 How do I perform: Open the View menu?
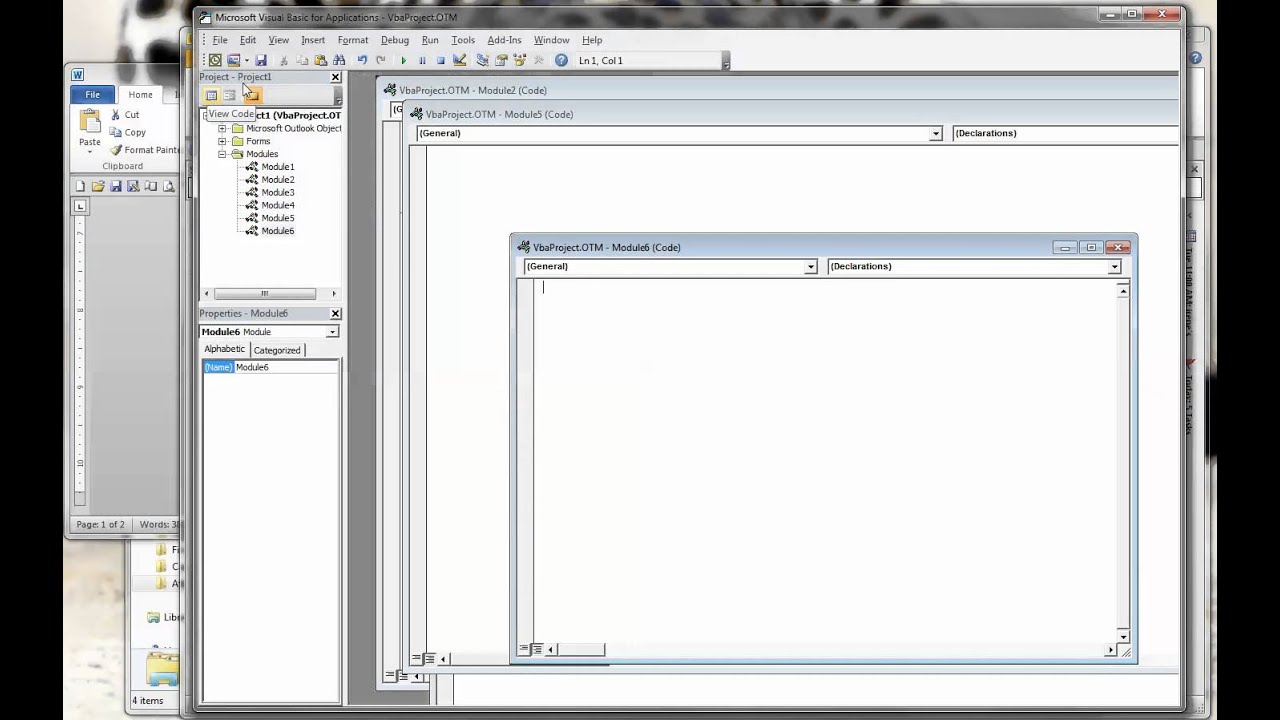[x=279, y=40]
